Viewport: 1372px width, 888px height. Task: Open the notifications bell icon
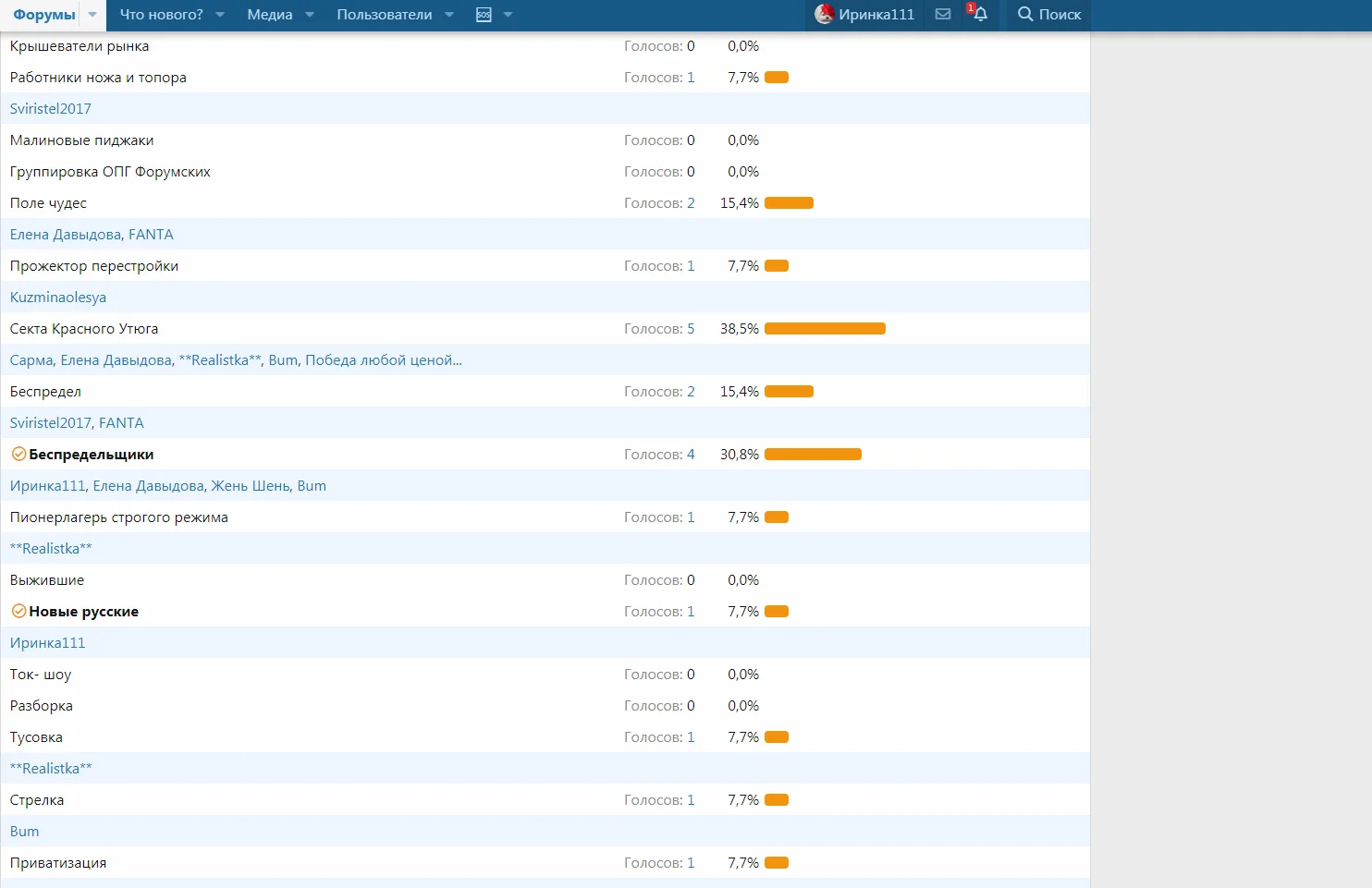pos(980,15)
